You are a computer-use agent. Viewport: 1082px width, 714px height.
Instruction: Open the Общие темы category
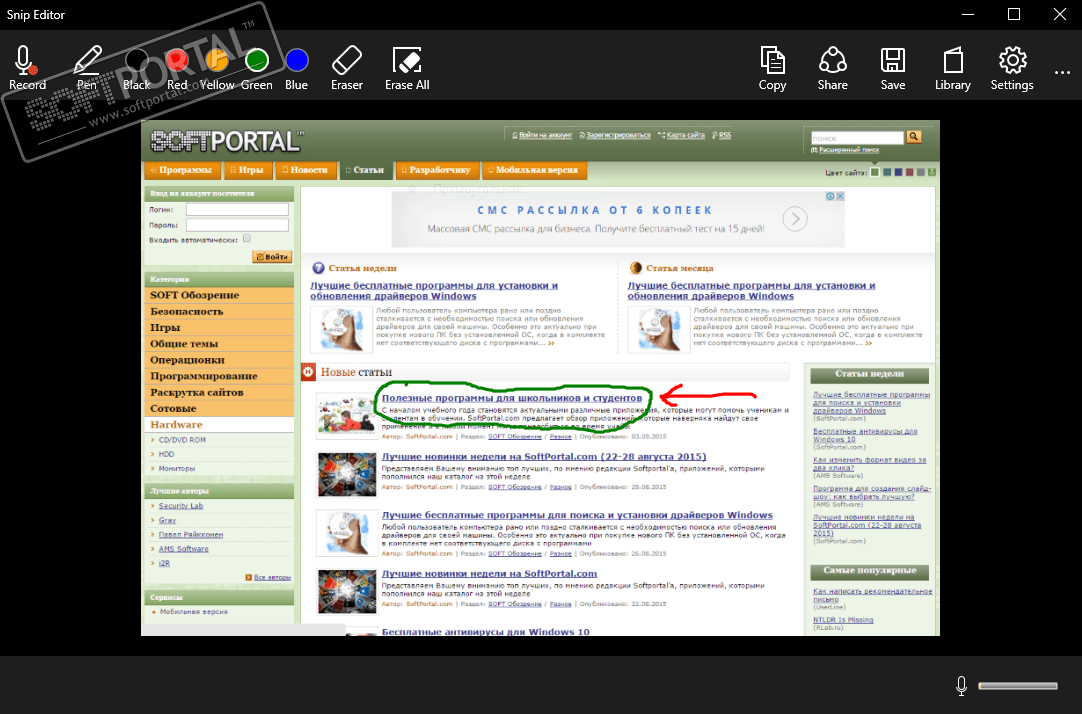[x=219, y=344]
